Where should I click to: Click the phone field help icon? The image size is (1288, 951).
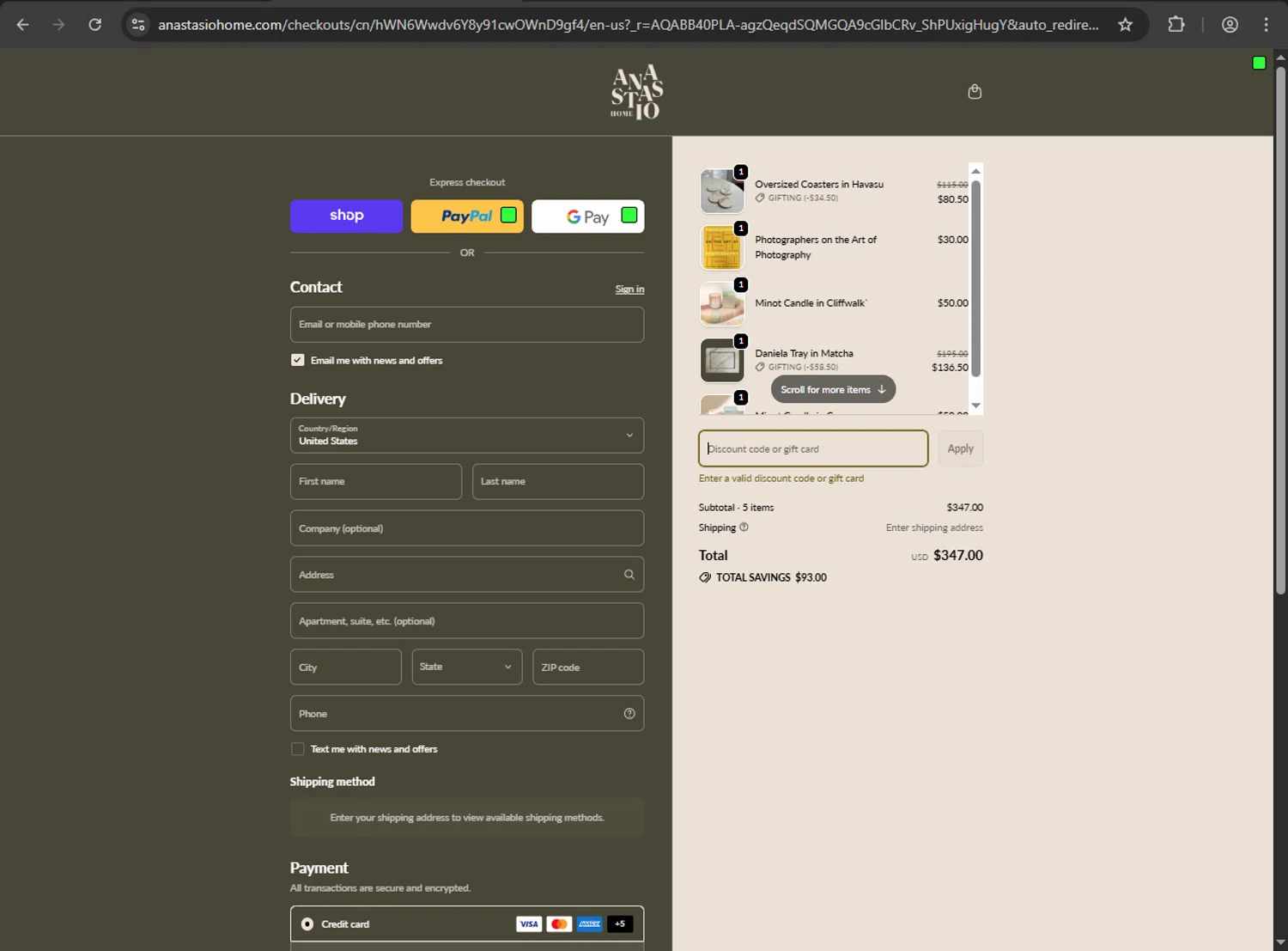629,714
